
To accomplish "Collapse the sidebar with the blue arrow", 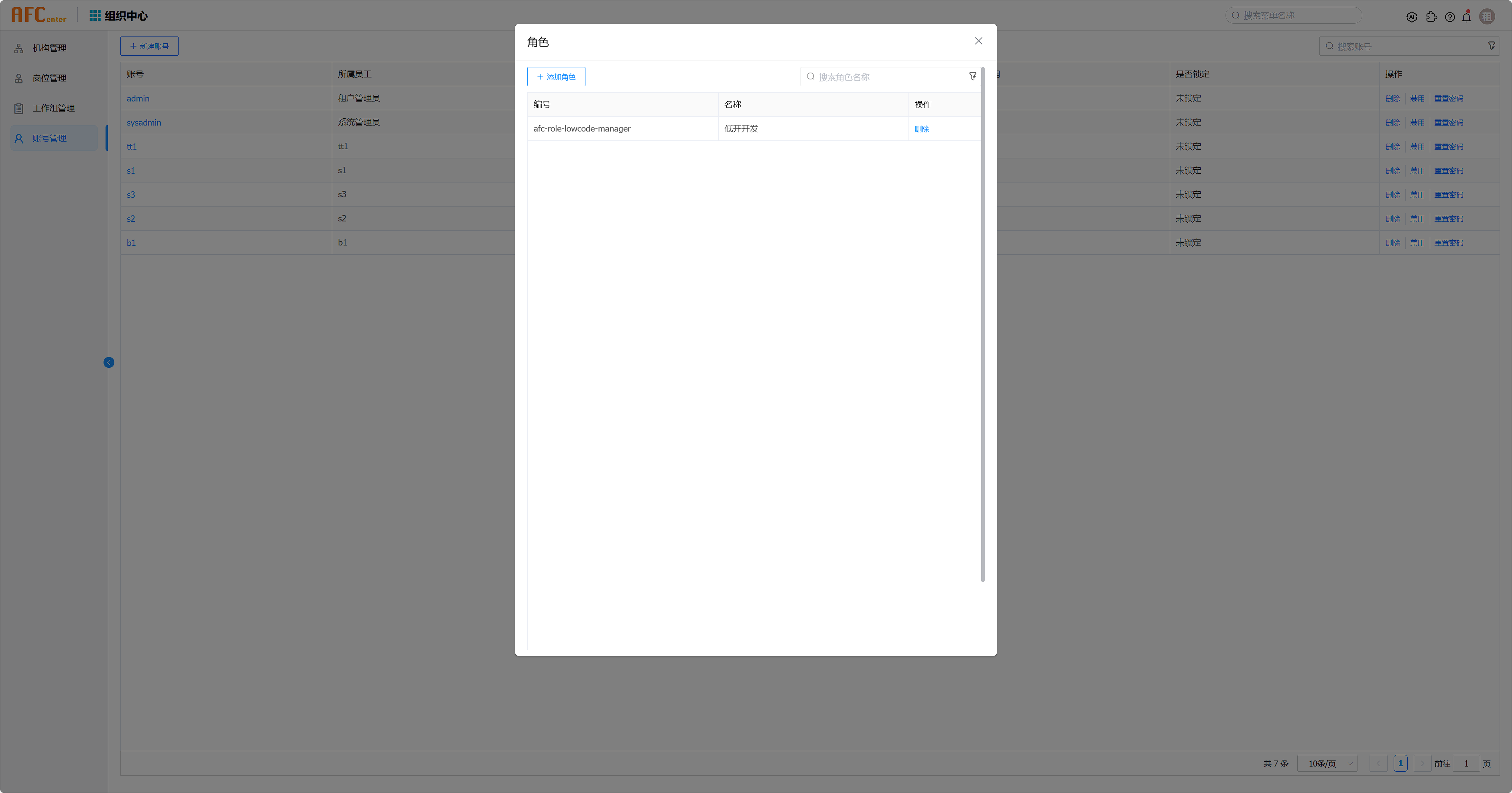I will (x=109, y=363).
